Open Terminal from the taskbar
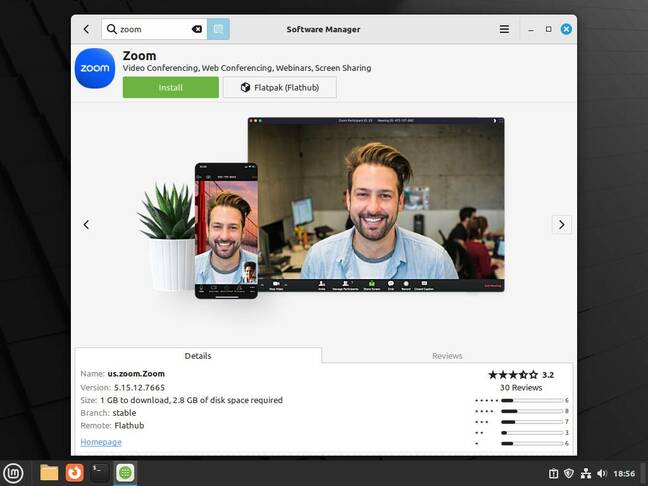The width and height of the screenshot is (648, 486). 100,473
